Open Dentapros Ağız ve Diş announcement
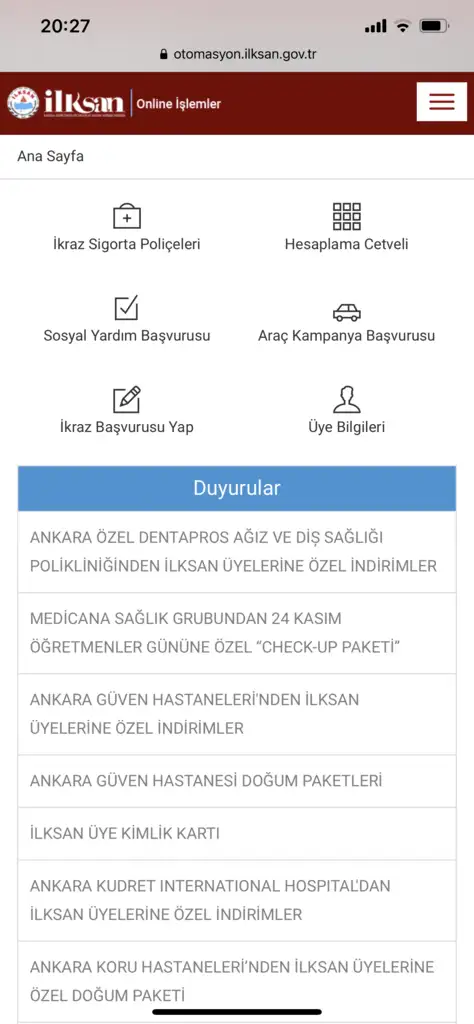Screen dimensions: 474x1024 (x=237, y=552)
